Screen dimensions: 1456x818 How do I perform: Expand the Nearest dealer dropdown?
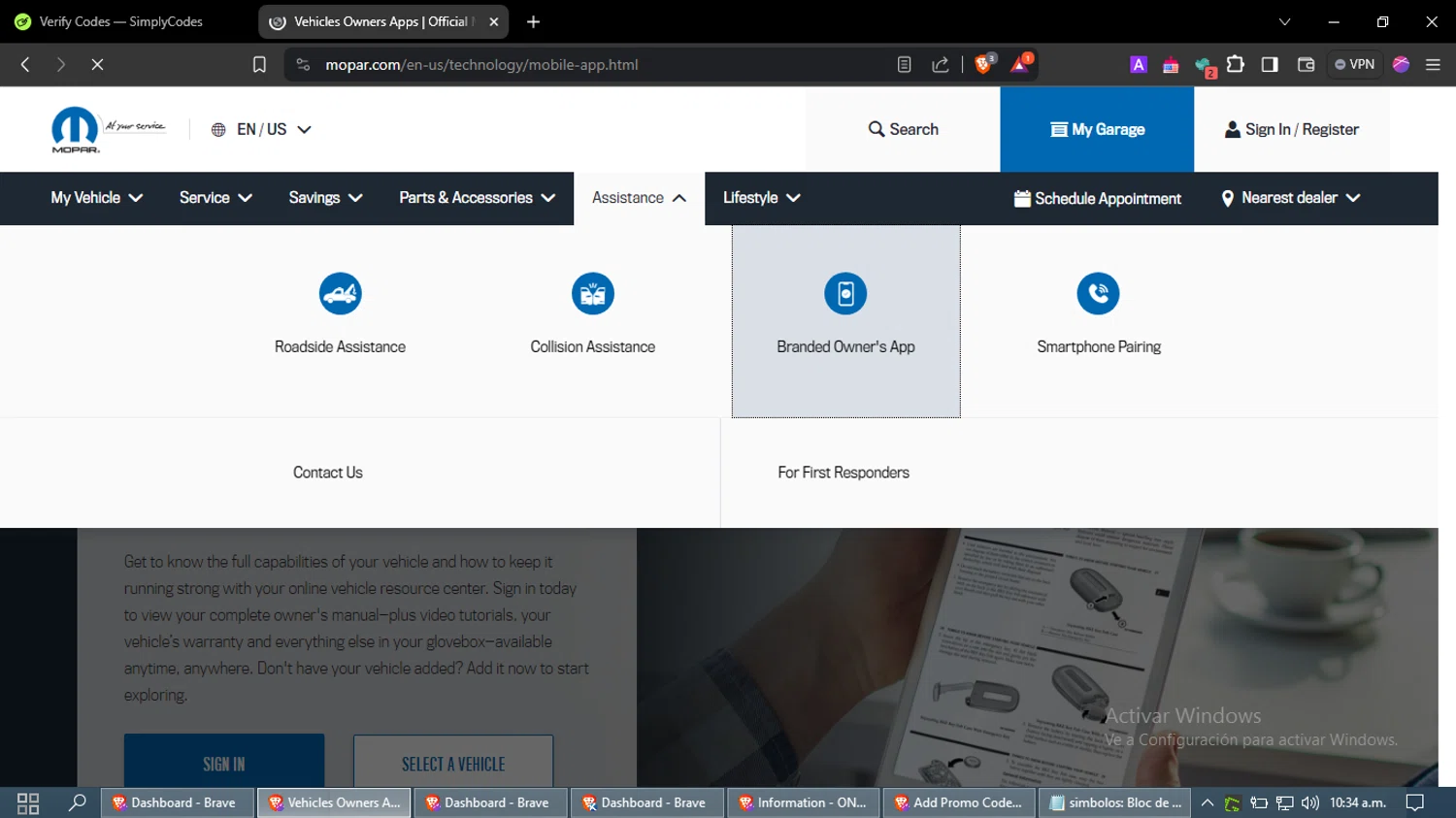(x=1290, y=198)
